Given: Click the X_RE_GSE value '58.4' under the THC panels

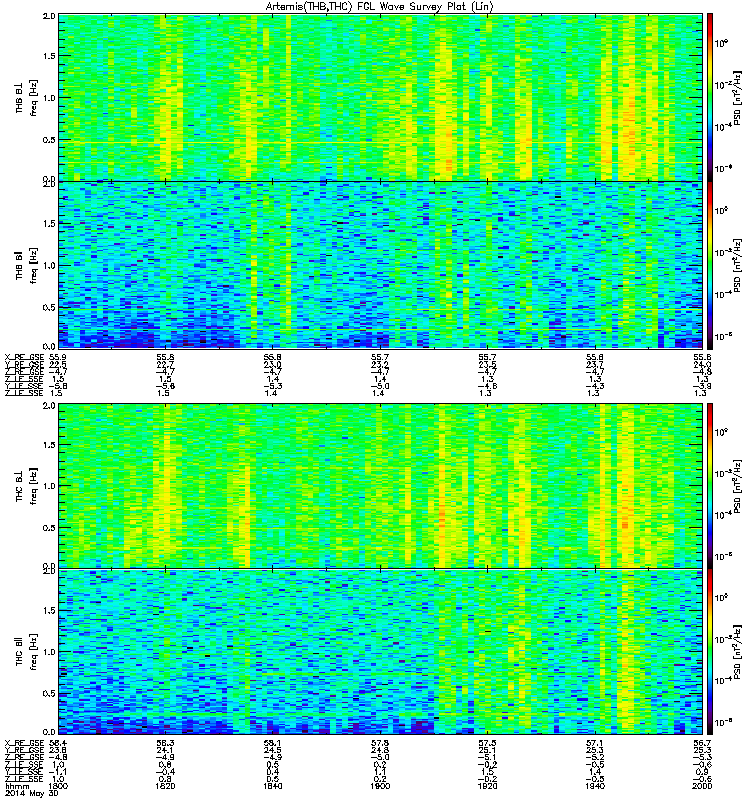Looking at the screenshot, I should (x=57, y=743).
